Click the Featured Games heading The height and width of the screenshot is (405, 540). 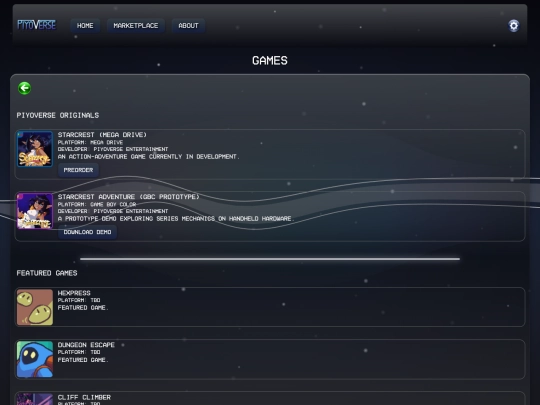[47, 273]
